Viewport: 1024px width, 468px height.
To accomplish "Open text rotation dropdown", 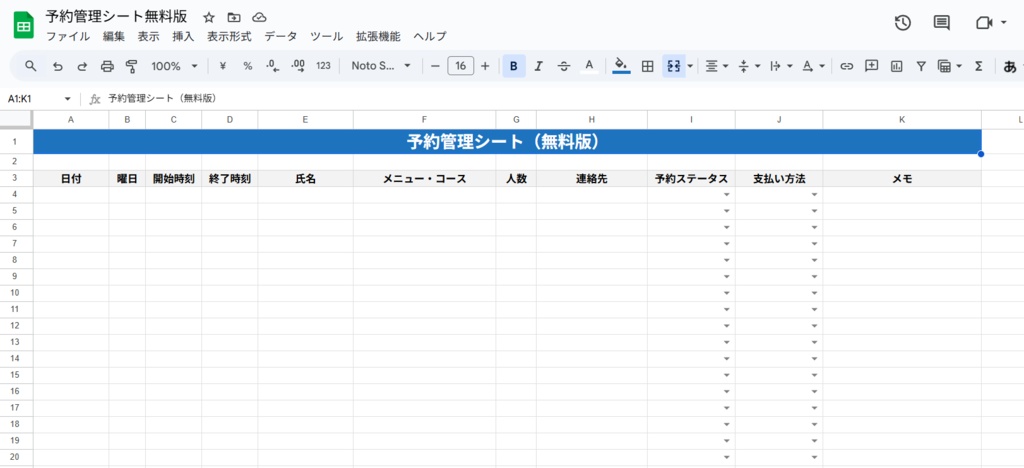I will [814, 66].
